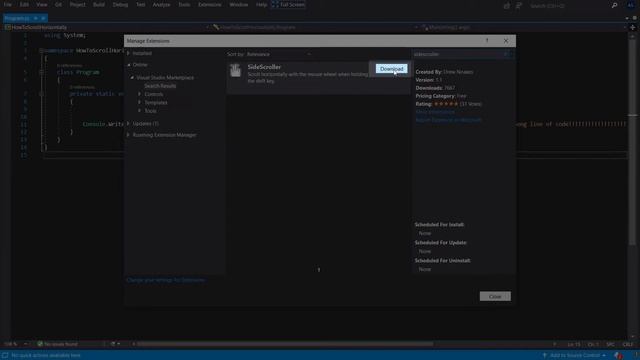Open the Project menu

tap(78, 5)
